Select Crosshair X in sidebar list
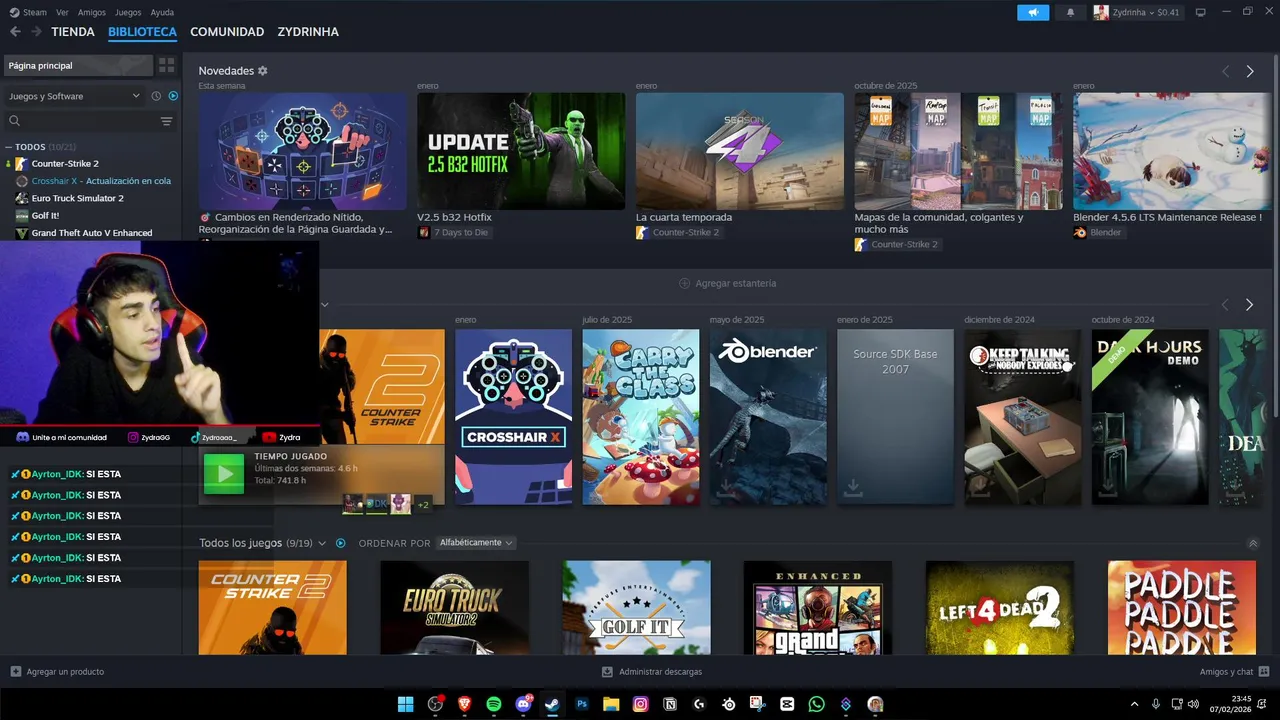 coord(91,181)
